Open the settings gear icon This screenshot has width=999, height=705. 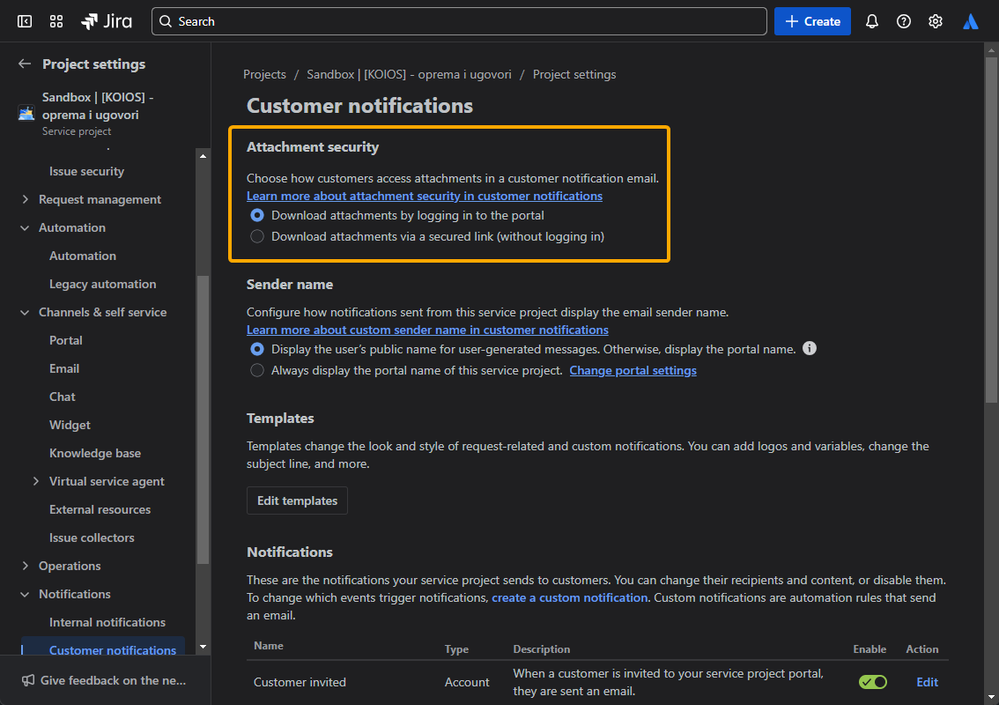(x=936, y=21)
